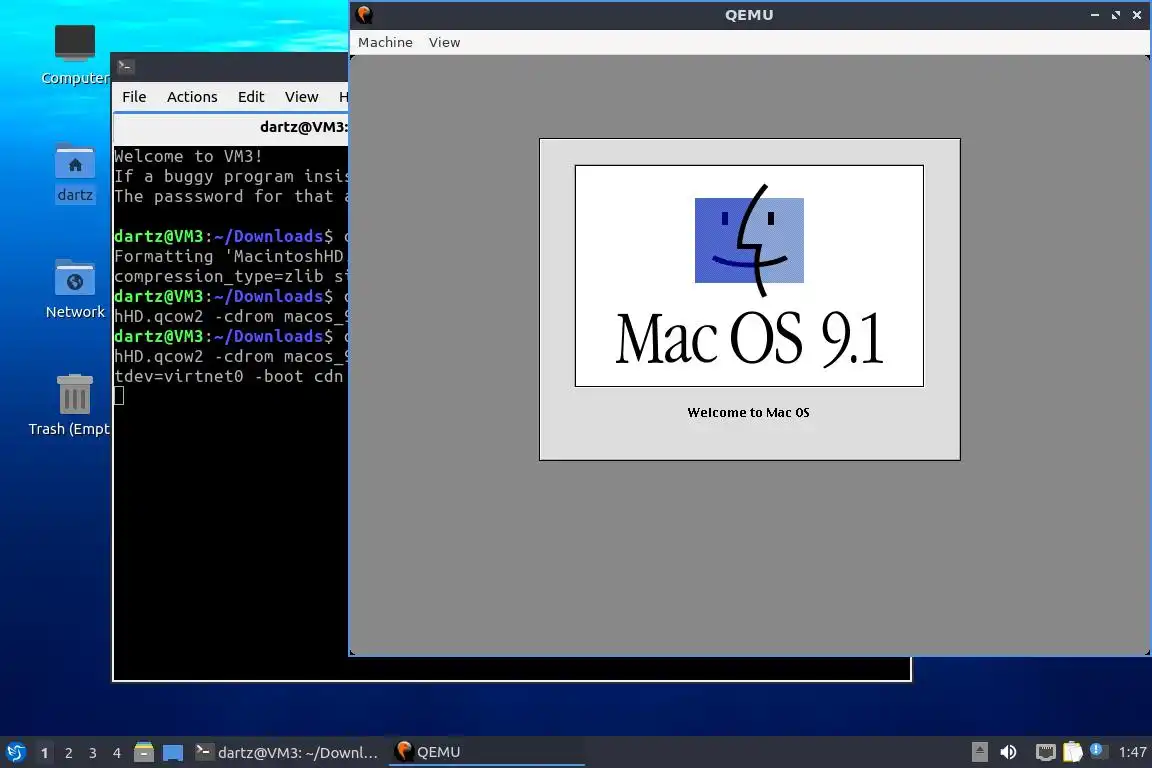1152x768 pixels.
Task: Close the QEMU window
Action: pyautogui.click(x=1137, y=15)
